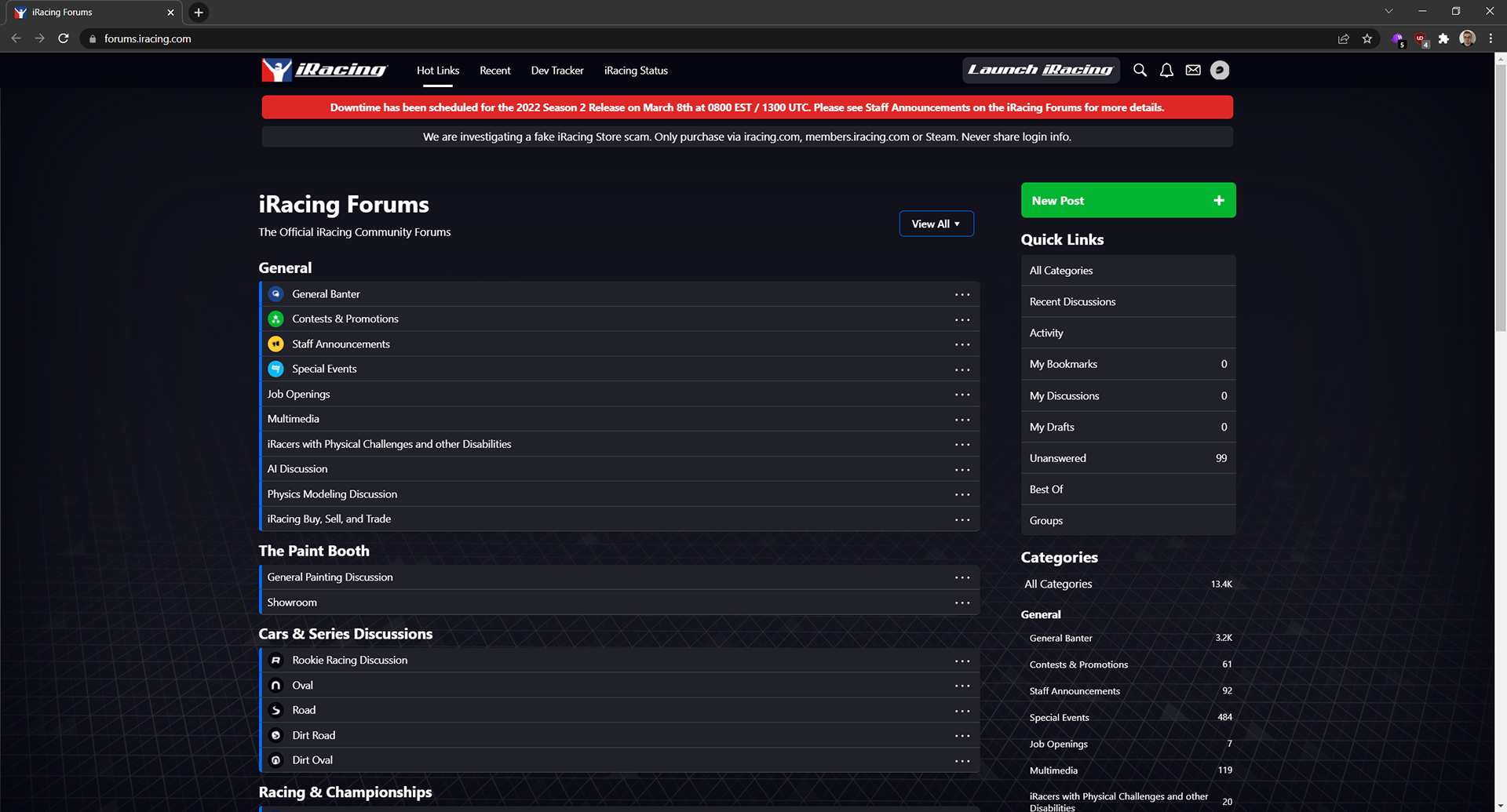The image size is (1507, 812).
Task: Open options menu for Dirt Oval row
Action: pyautogui.click(x=962, y=761)
